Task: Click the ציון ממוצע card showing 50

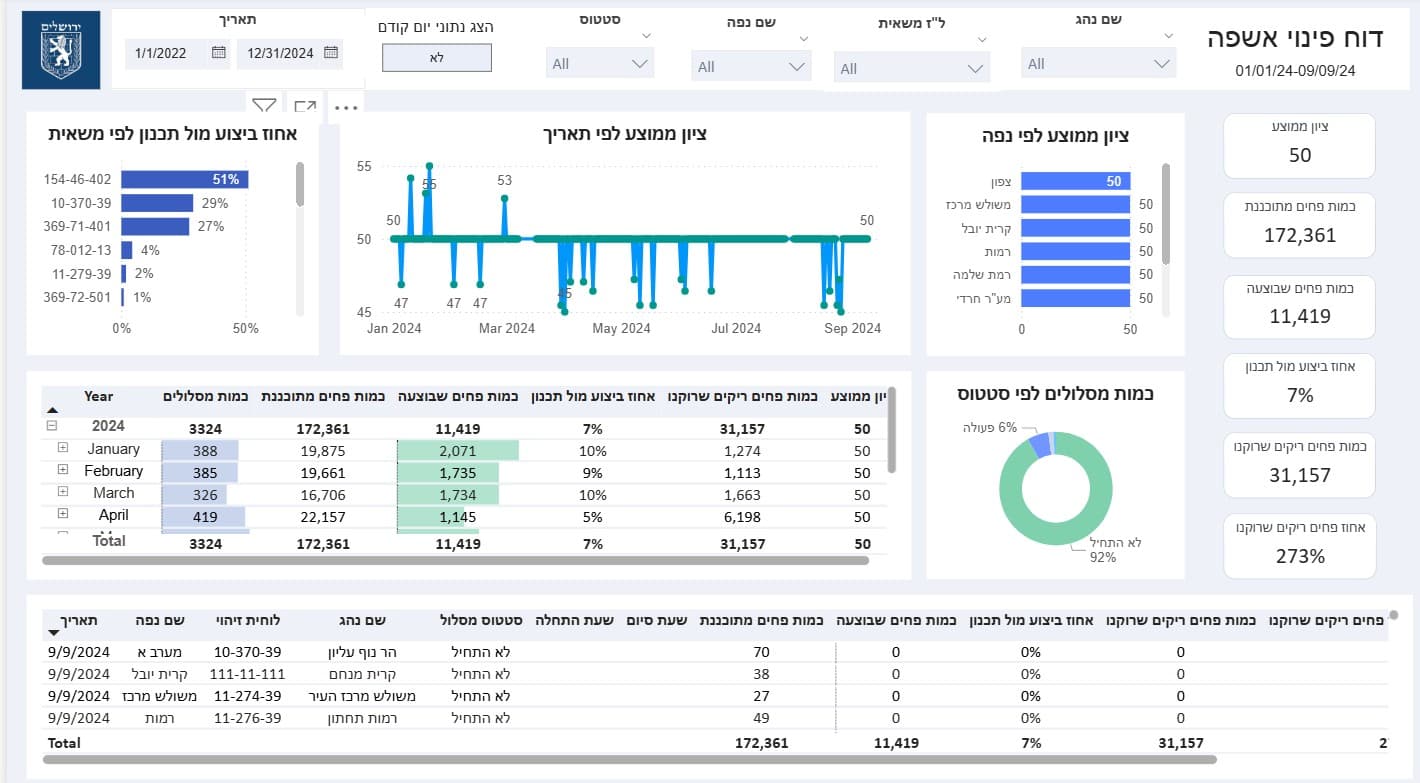Action: pos(1299,146)
